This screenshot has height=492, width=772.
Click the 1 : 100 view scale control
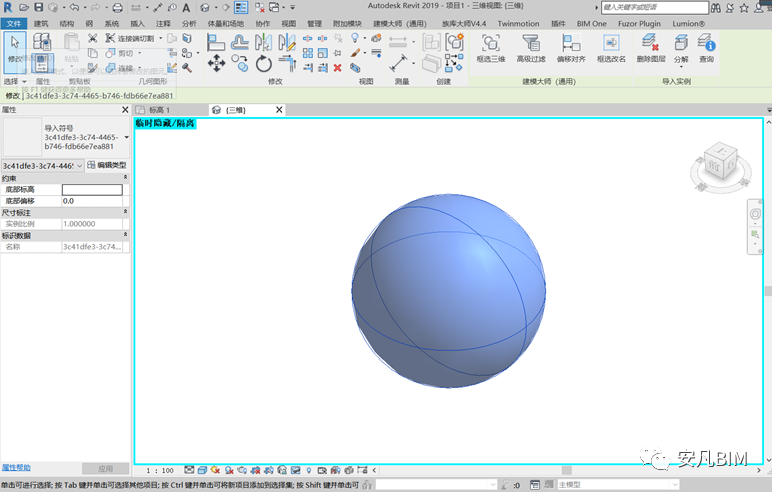click(x=160, y=469)
